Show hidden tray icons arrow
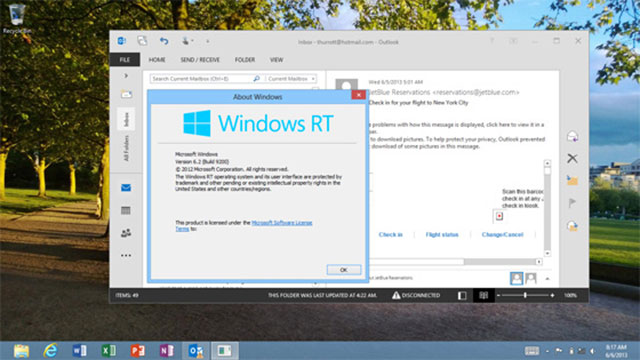The image size is (640, 360). click(x=547, y=351)
